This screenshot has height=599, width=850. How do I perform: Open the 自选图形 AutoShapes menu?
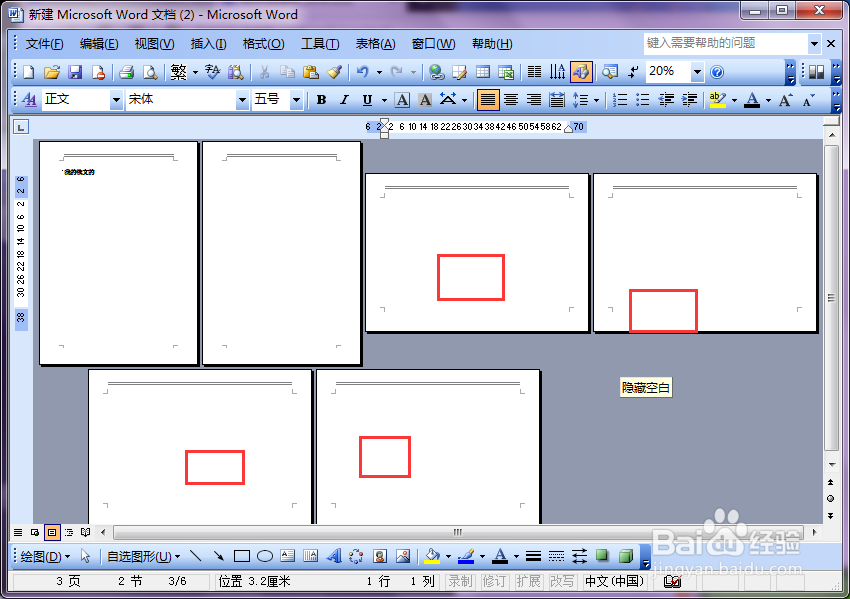(144, 556)
